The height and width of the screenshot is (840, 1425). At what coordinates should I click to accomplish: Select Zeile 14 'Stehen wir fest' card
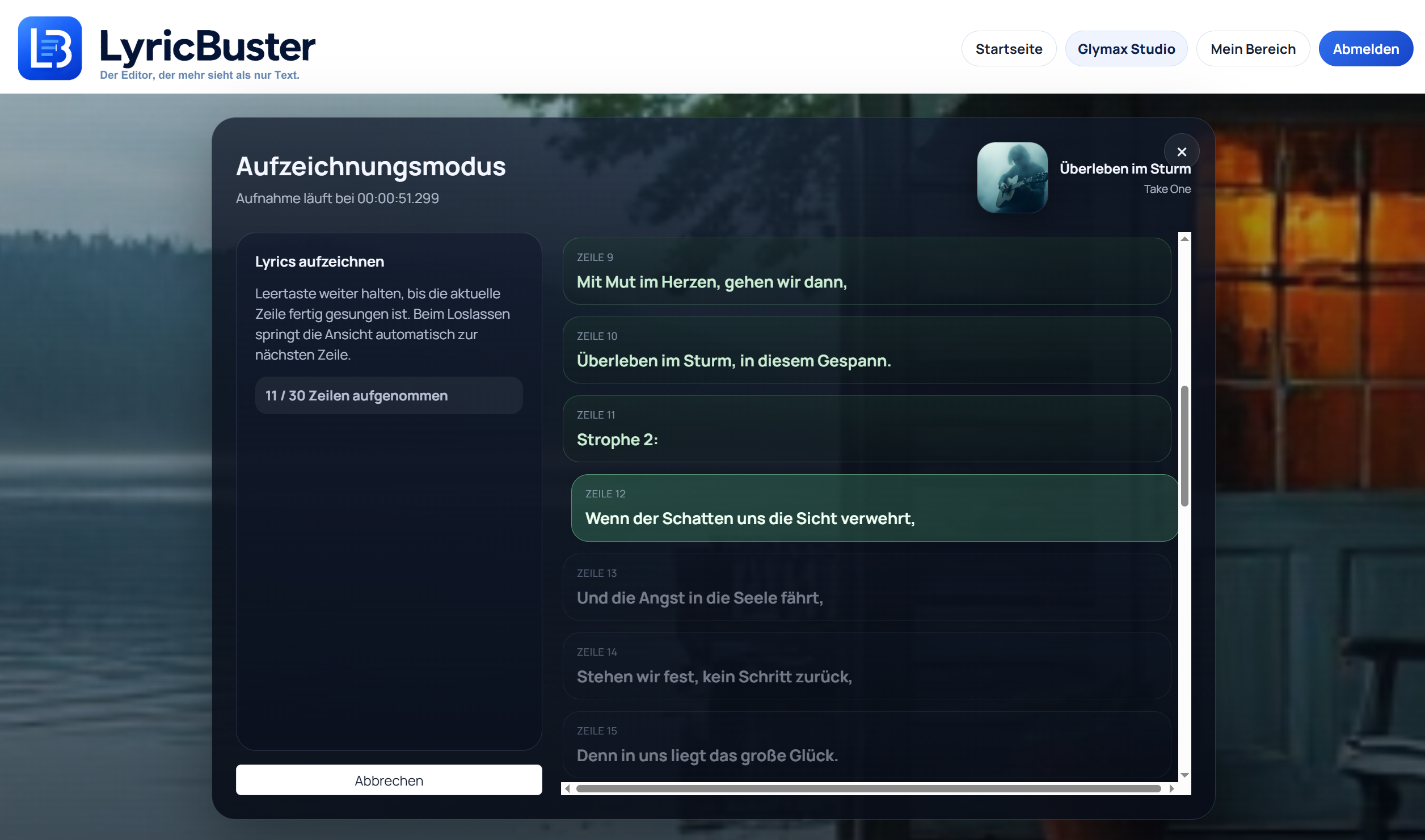tap(867, 666)
